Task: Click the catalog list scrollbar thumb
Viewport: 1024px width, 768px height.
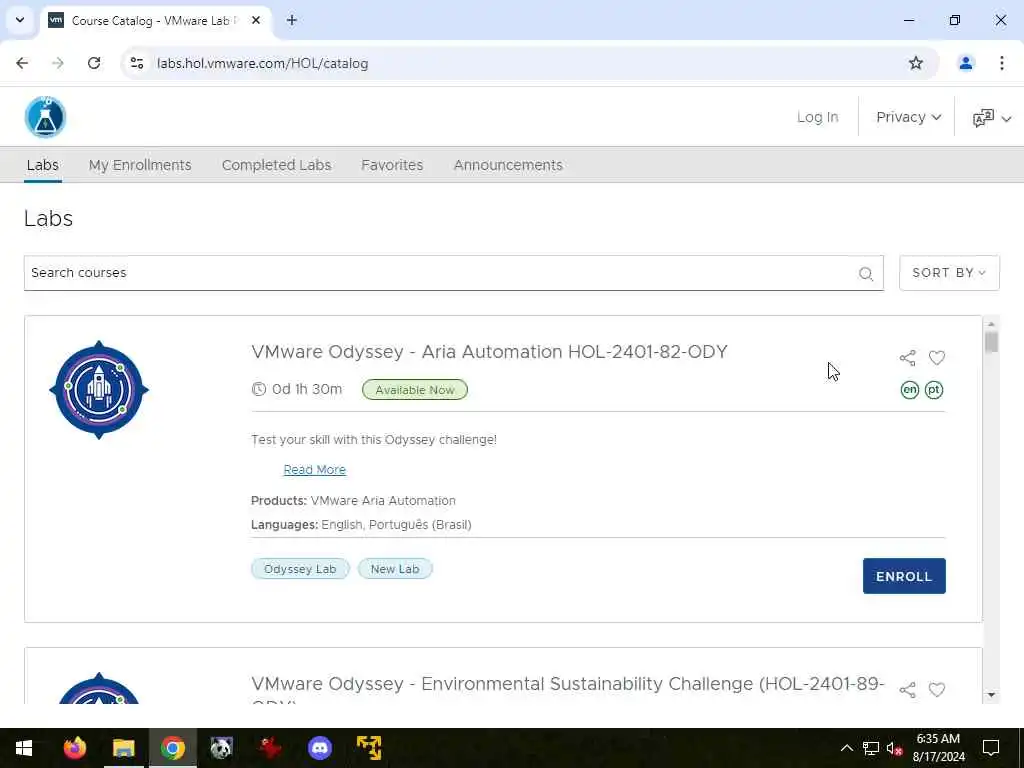Action: tap(991, 342)
